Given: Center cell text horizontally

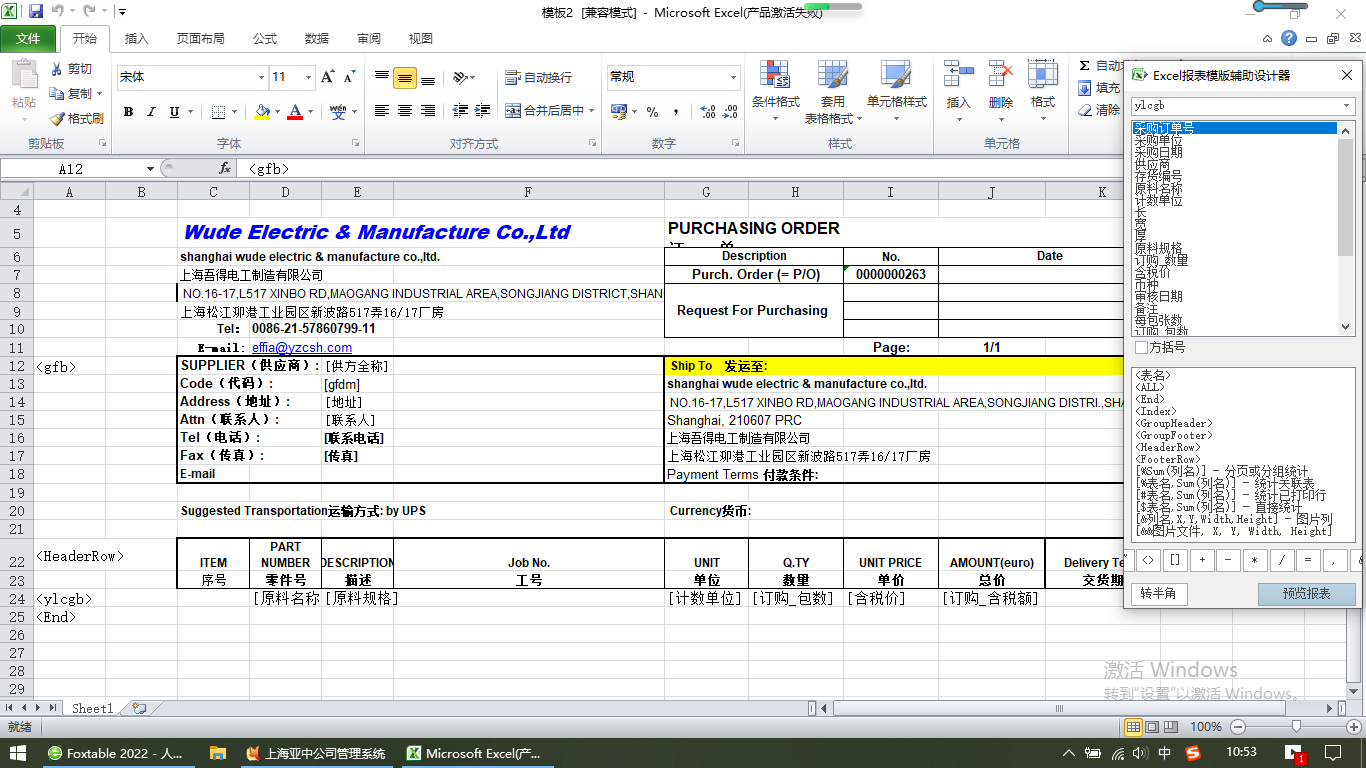Looking at the screenshot, I should (405, 111).
